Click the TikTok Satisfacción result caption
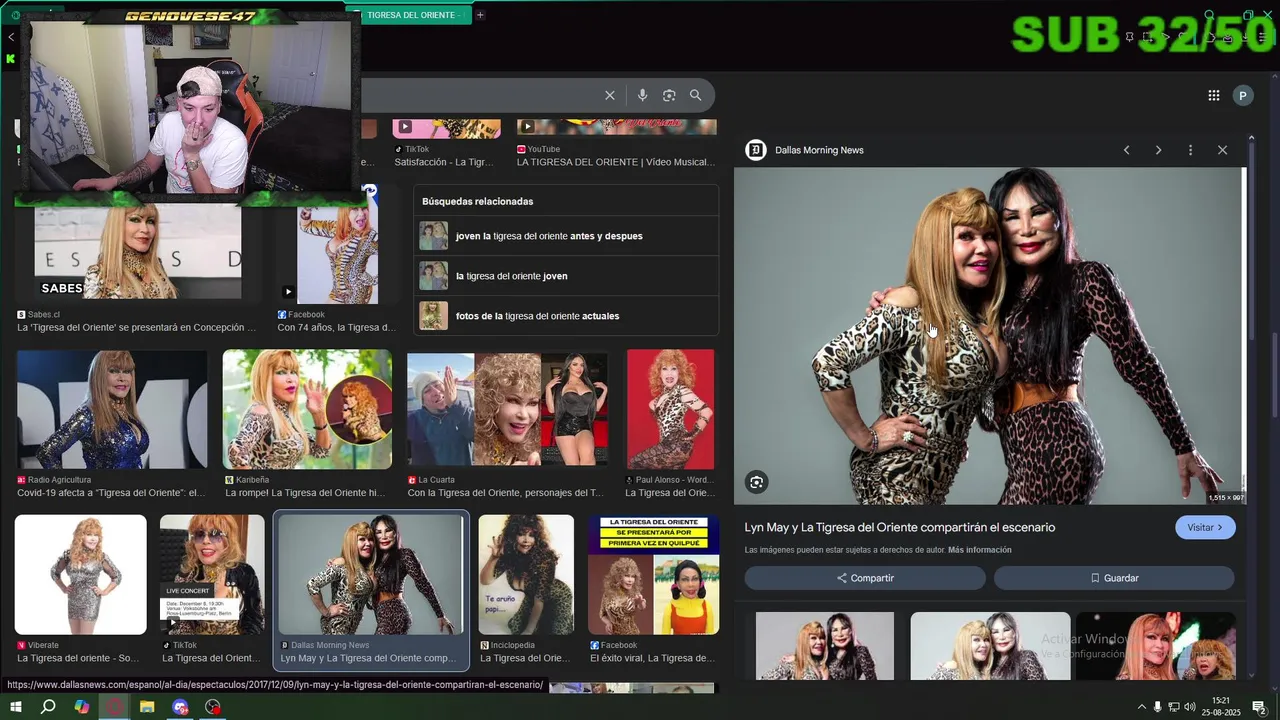Screen dimensions: 1280x720 444,162
